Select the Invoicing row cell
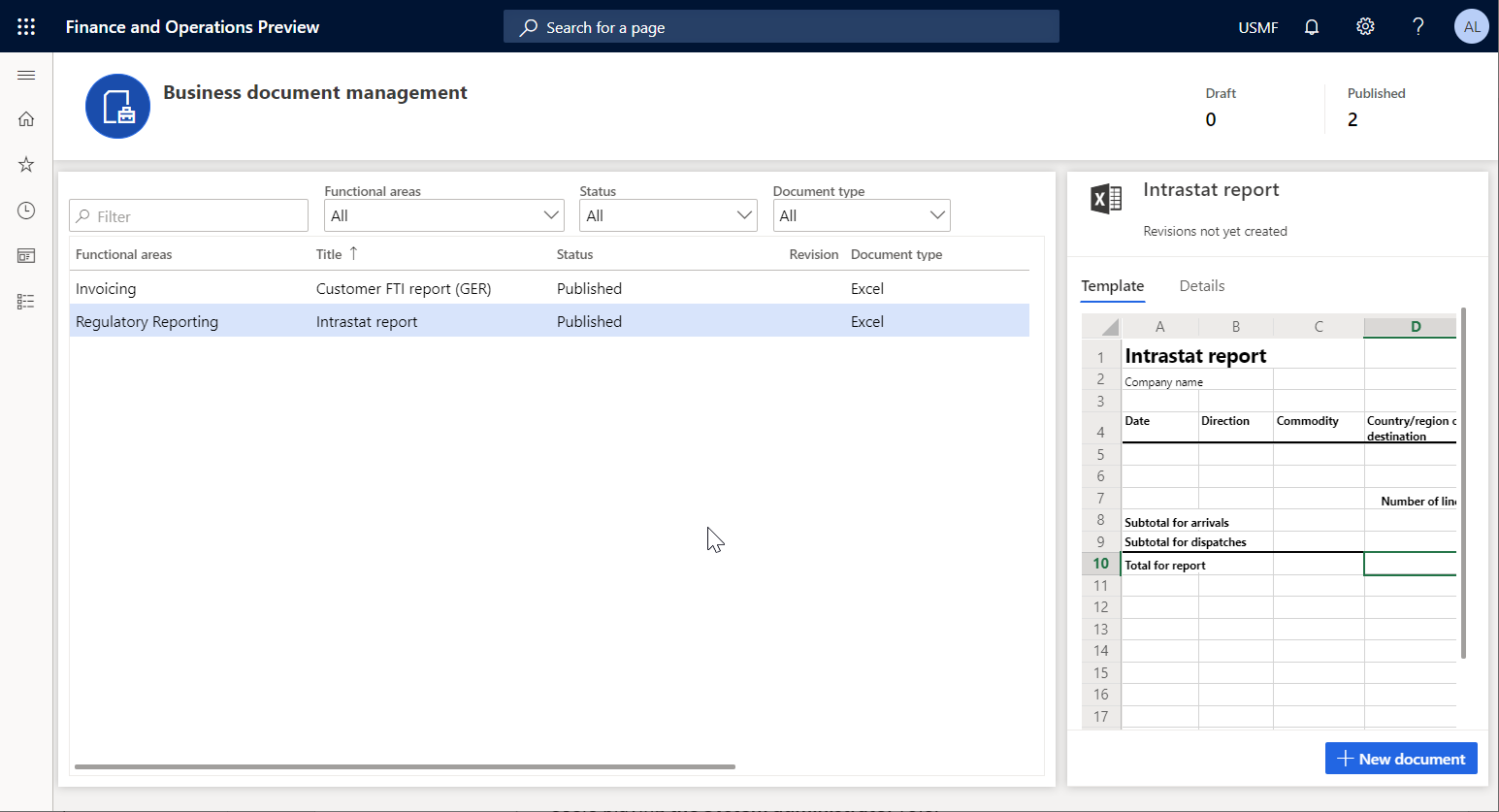Image resolution: width=1499 pixels, height=812 pixels. pos(106,288)
